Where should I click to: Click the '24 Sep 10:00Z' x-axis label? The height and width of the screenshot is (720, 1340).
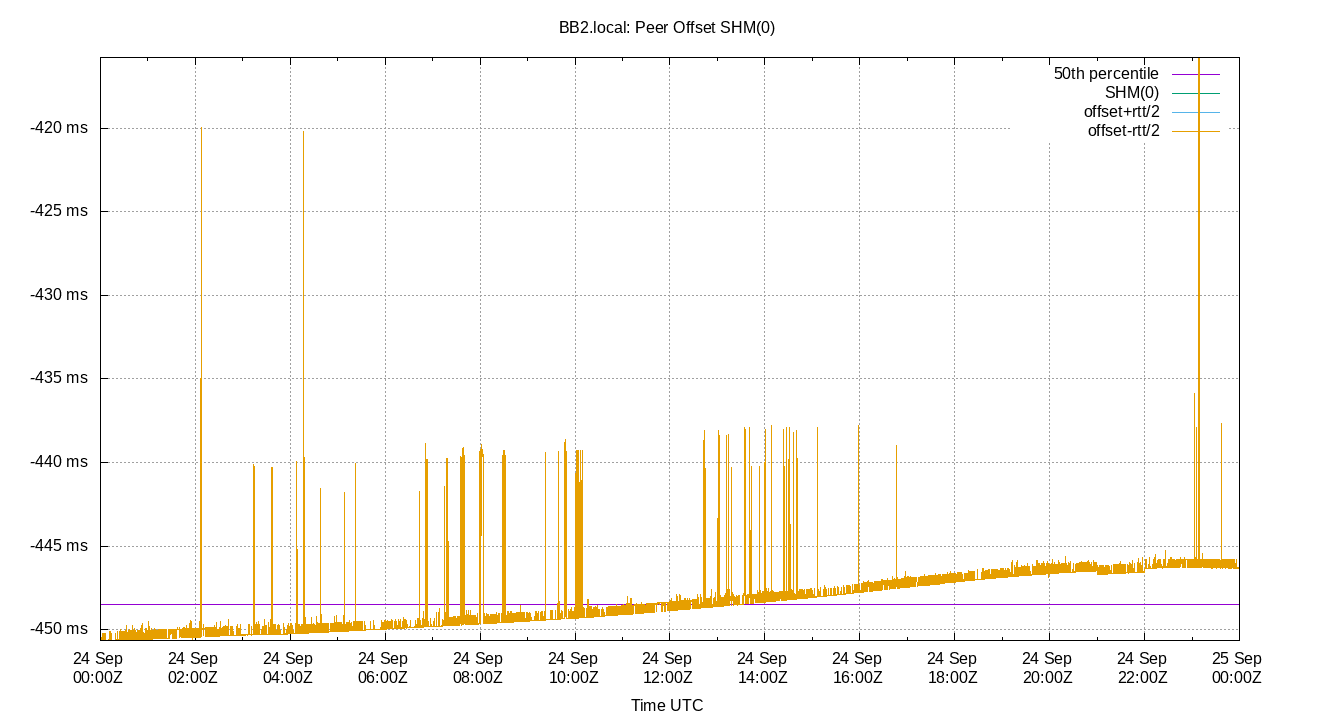coord(573,668)
